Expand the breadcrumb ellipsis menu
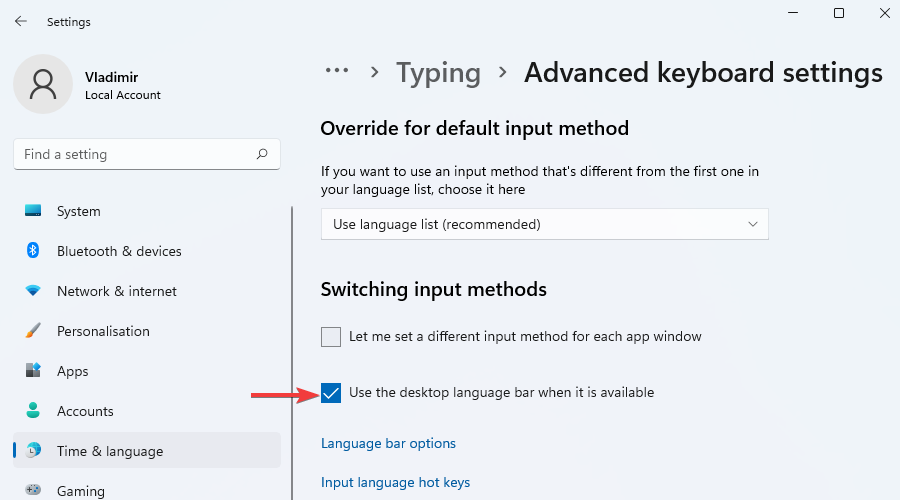This screenshot has width=900, height=500. [337, 71]
